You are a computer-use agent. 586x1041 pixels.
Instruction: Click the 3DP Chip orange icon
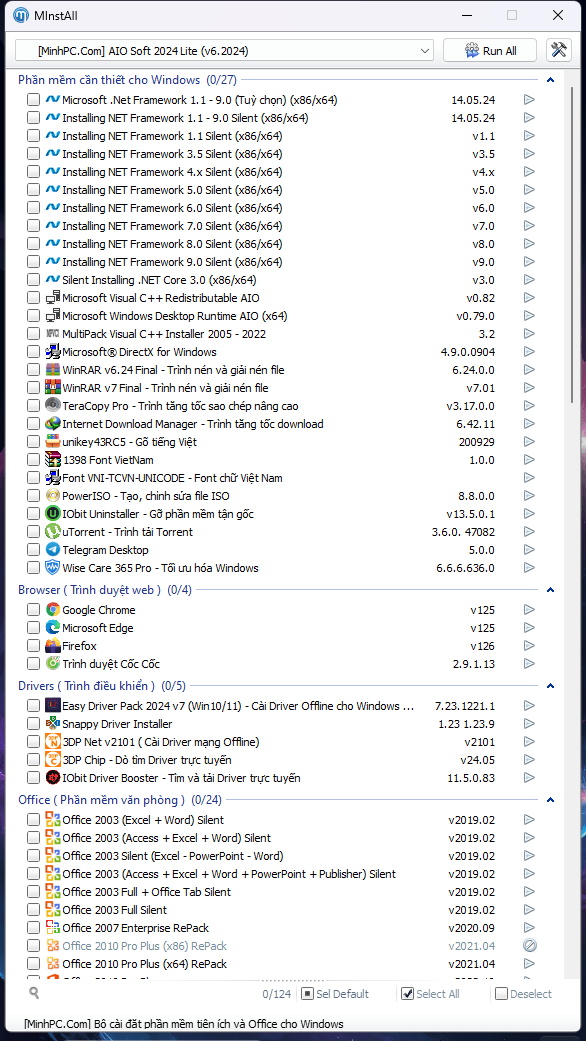tap(53, 760)
